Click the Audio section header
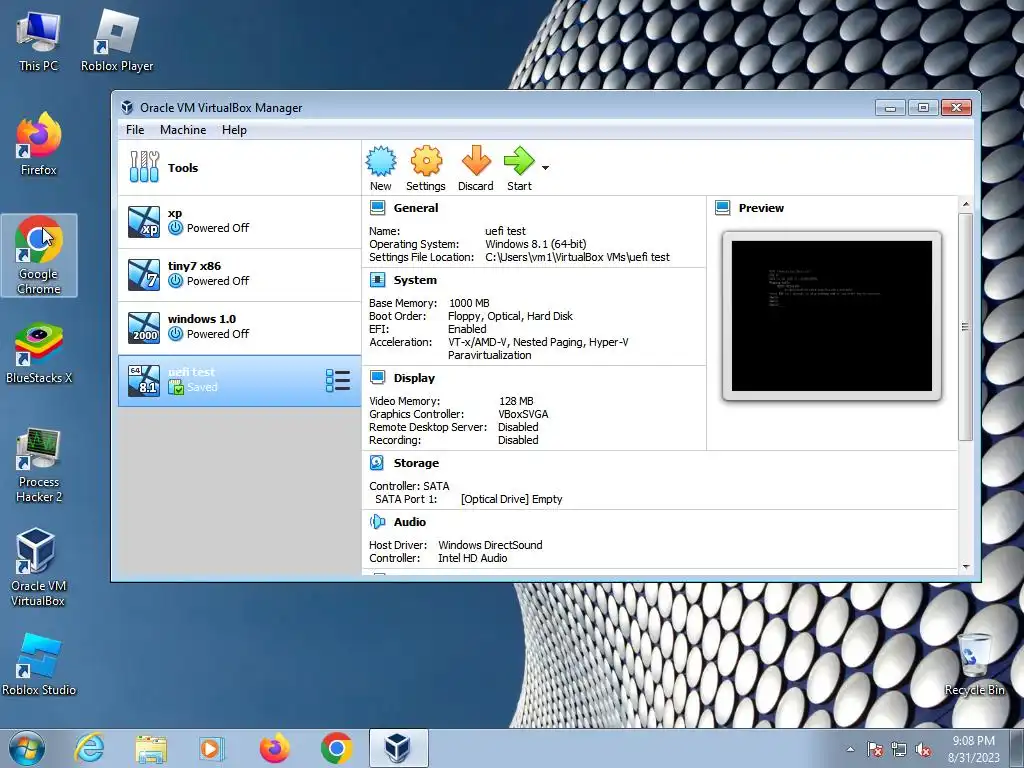This screenshot has width=1024, height=768. [409, 522]
